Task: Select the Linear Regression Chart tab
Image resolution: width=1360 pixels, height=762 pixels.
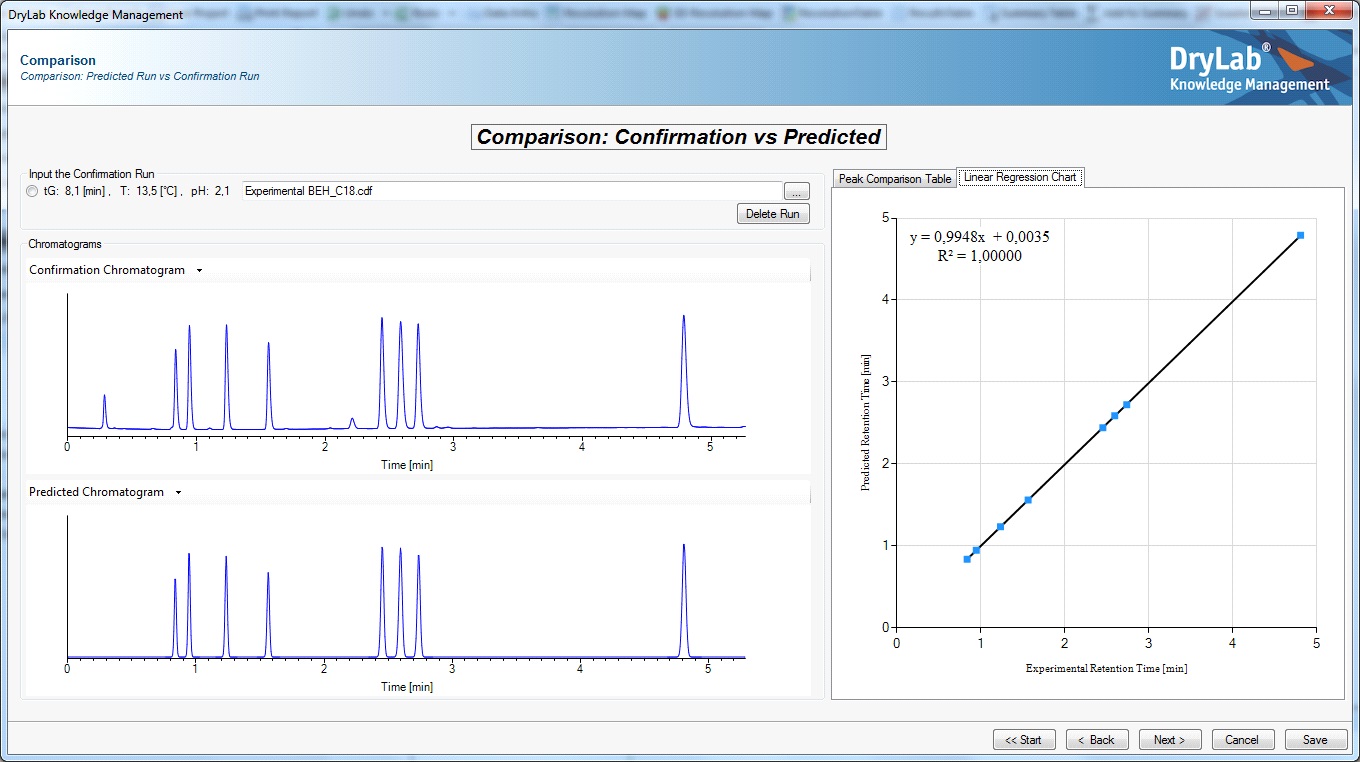Action: 1019,177
